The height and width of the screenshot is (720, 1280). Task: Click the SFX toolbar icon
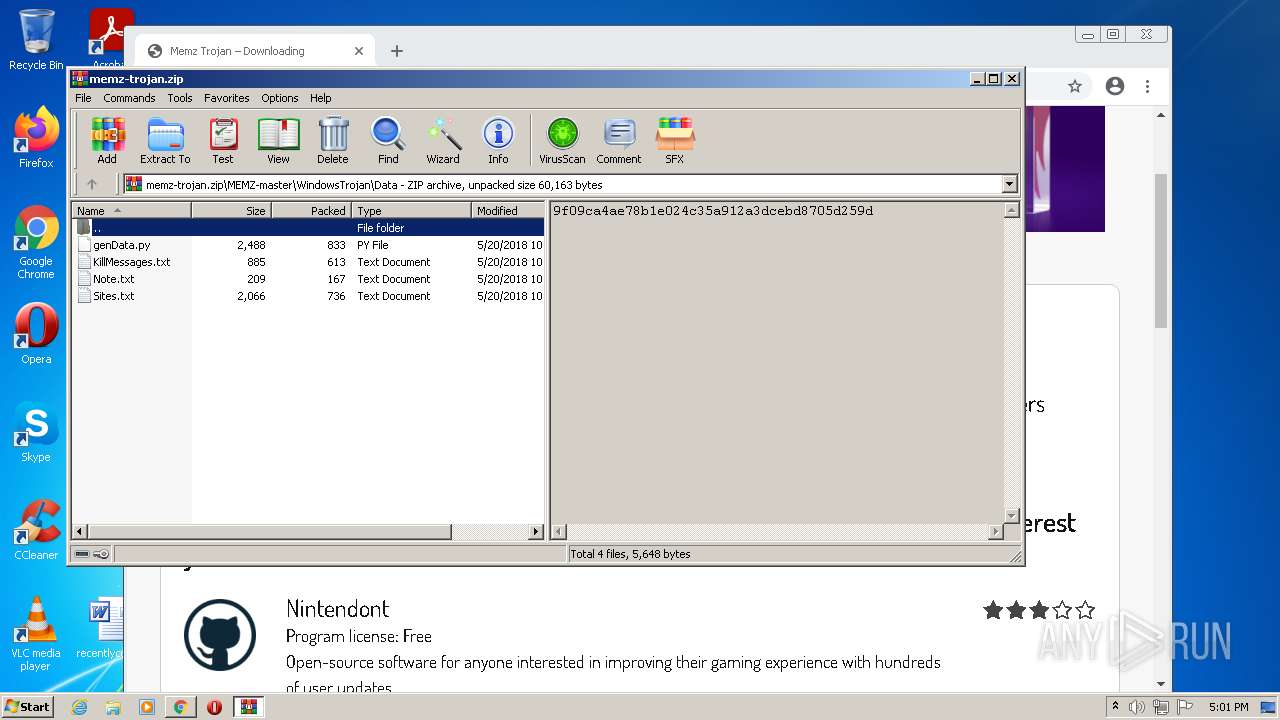675,141
